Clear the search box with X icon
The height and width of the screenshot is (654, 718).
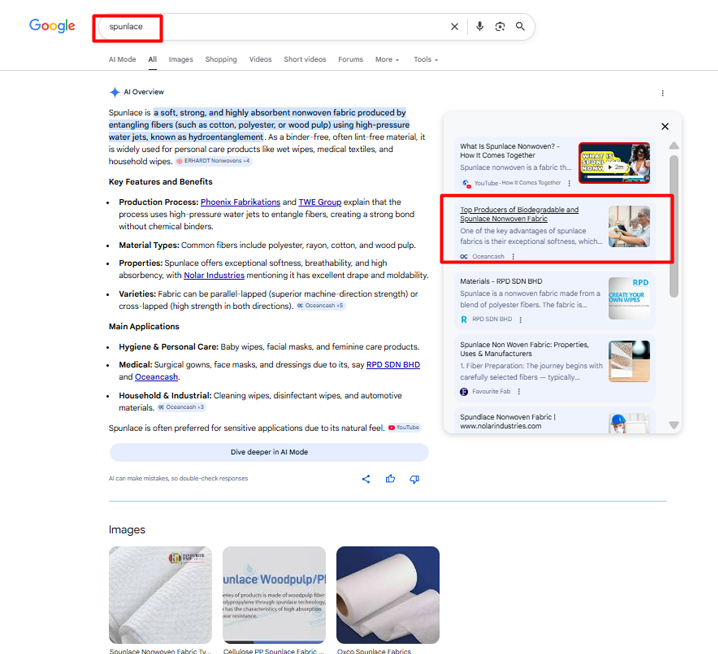[454, 27]
